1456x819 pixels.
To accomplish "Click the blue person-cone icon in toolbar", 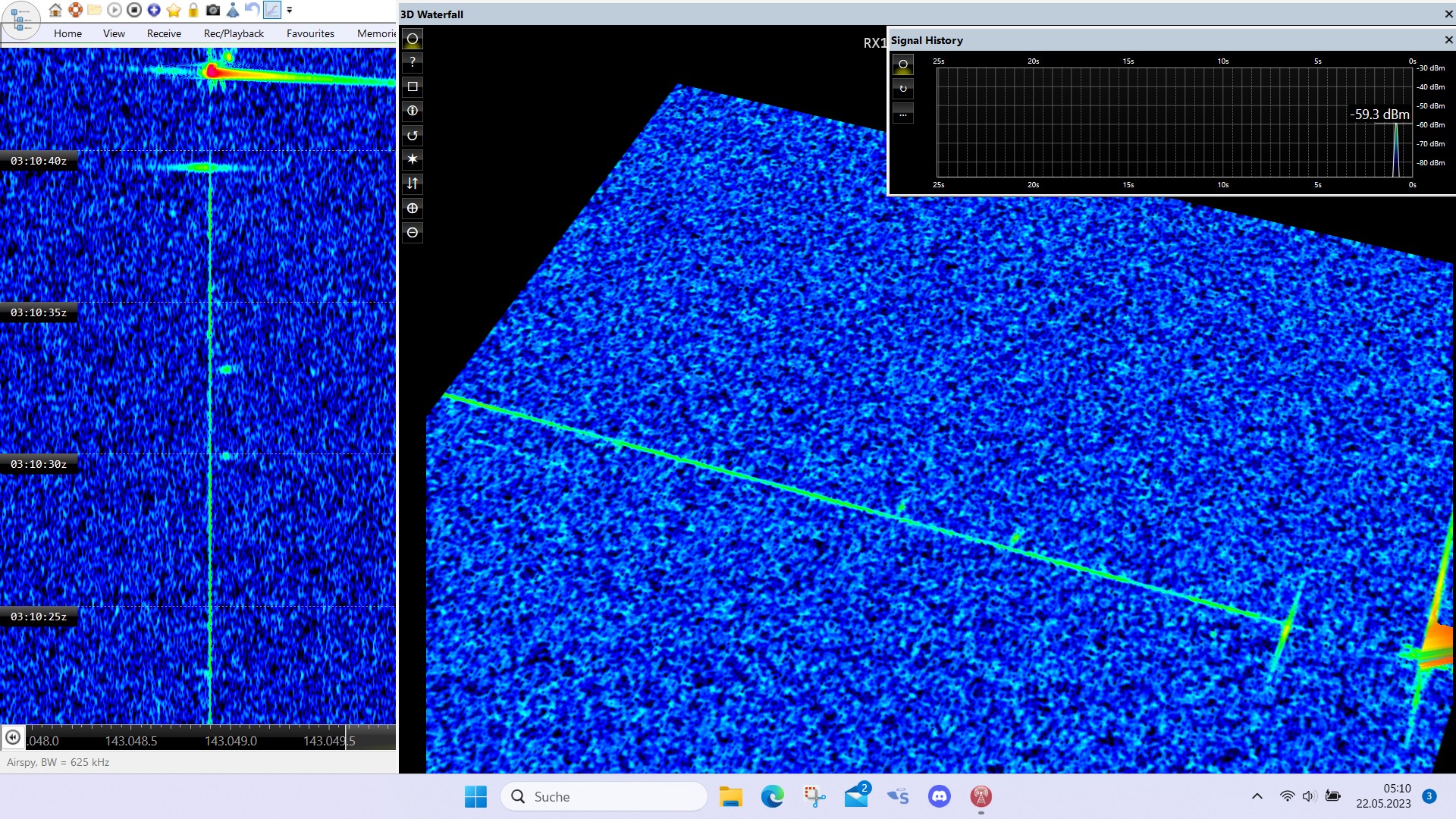I will coord(233,10).
